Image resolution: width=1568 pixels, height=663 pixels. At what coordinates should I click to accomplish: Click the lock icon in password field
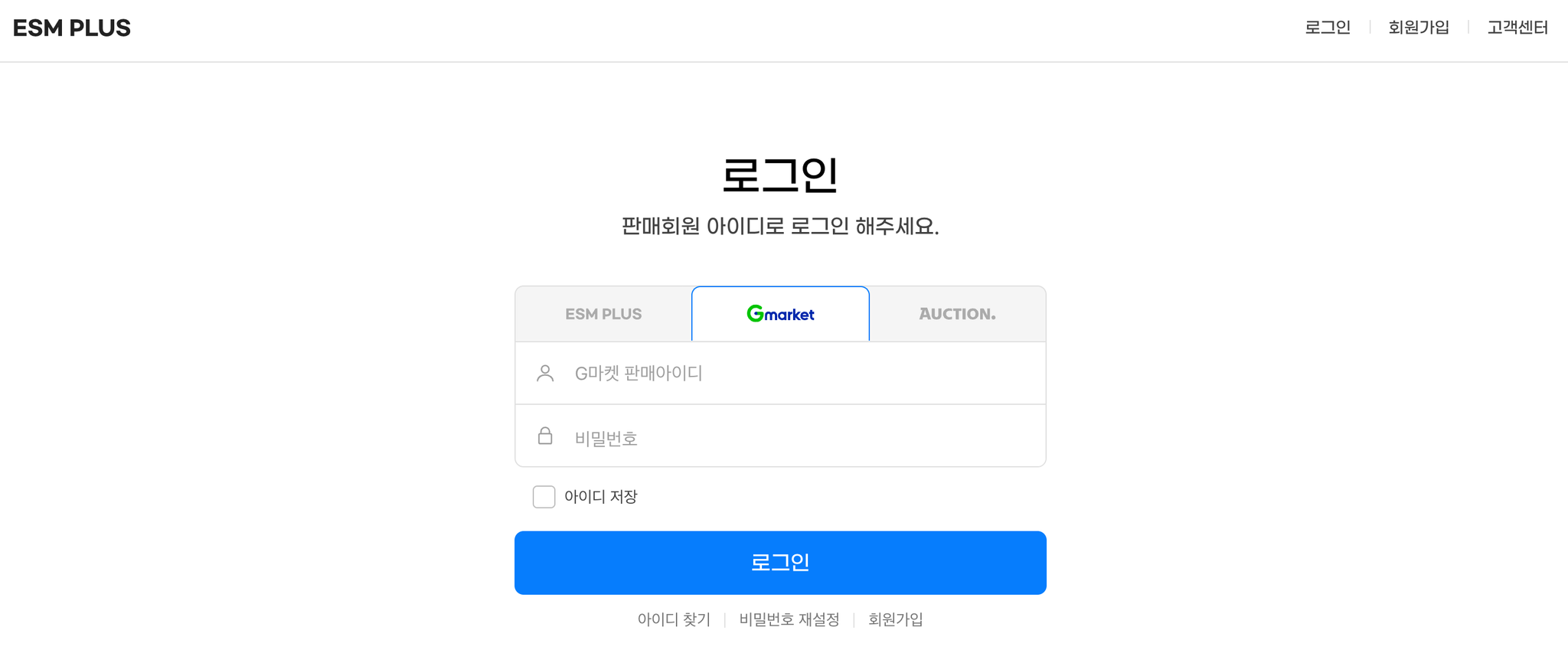coord(545,436)
